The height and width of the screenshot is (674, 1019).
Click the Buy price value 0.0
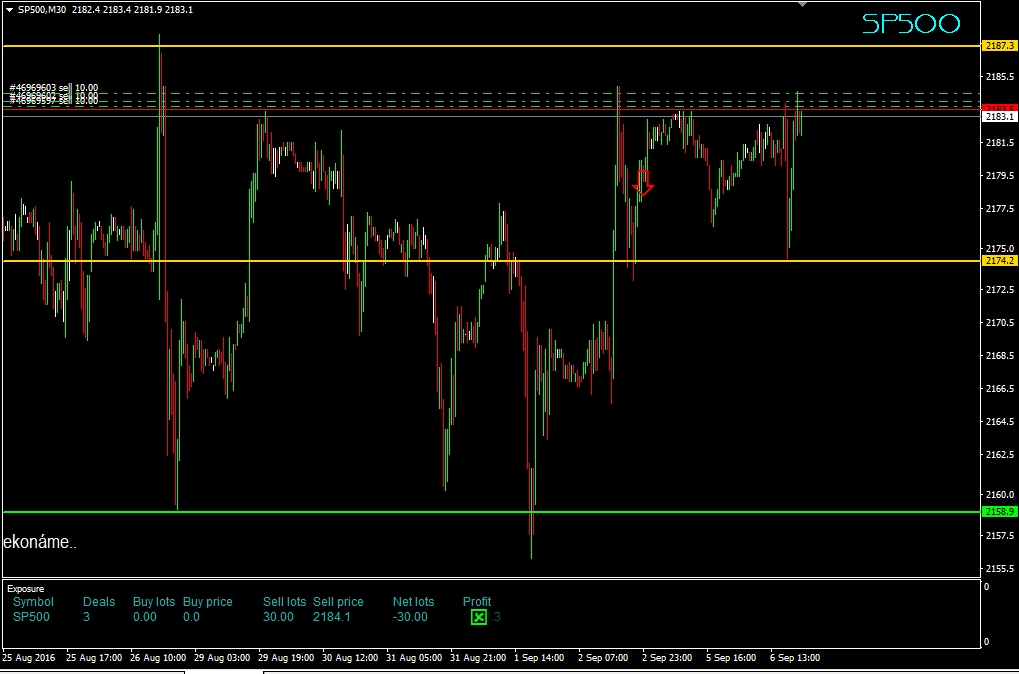click(191, 617)
